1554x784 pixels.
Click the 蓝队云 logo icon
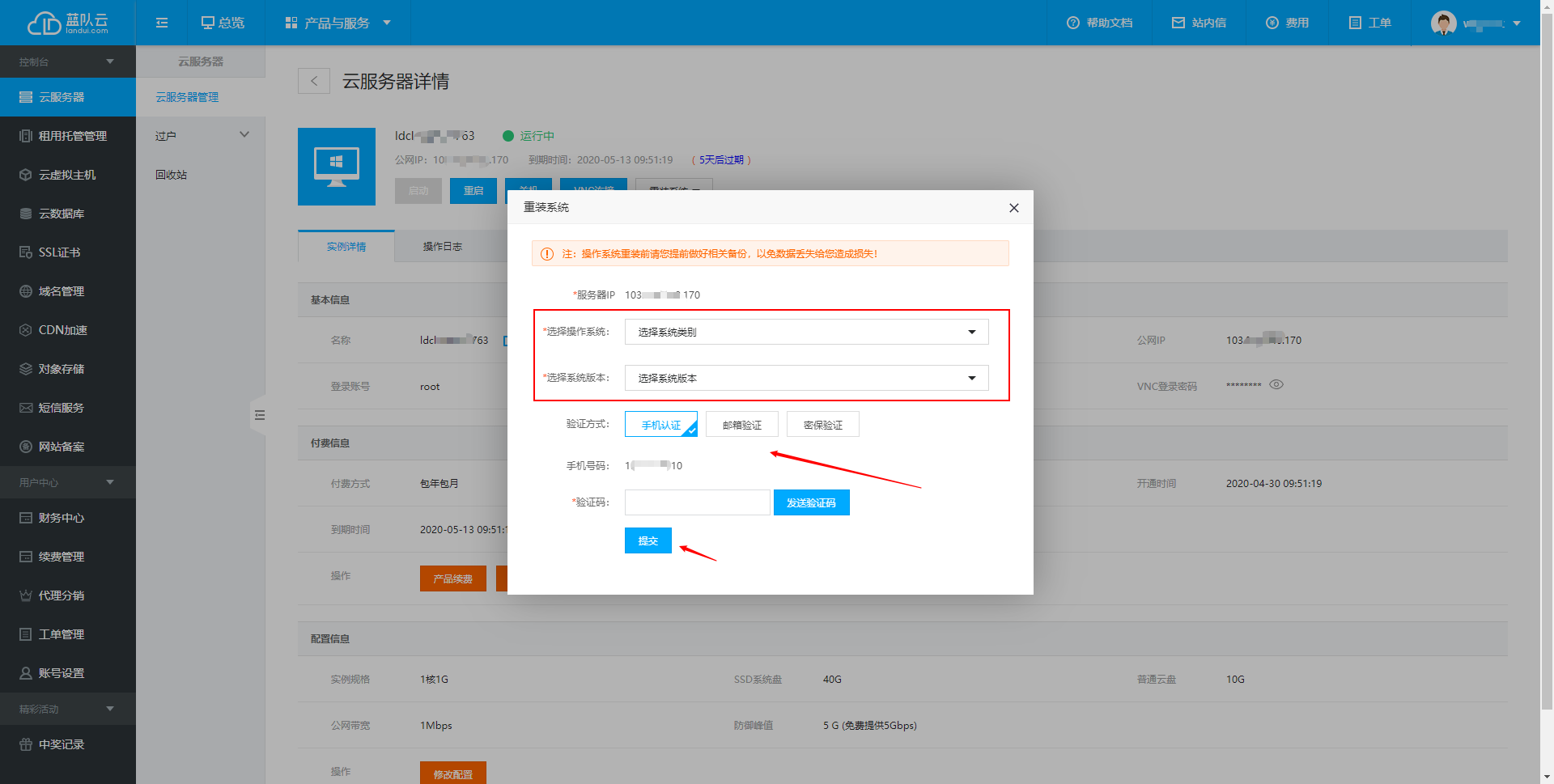(x=45, y=23)
